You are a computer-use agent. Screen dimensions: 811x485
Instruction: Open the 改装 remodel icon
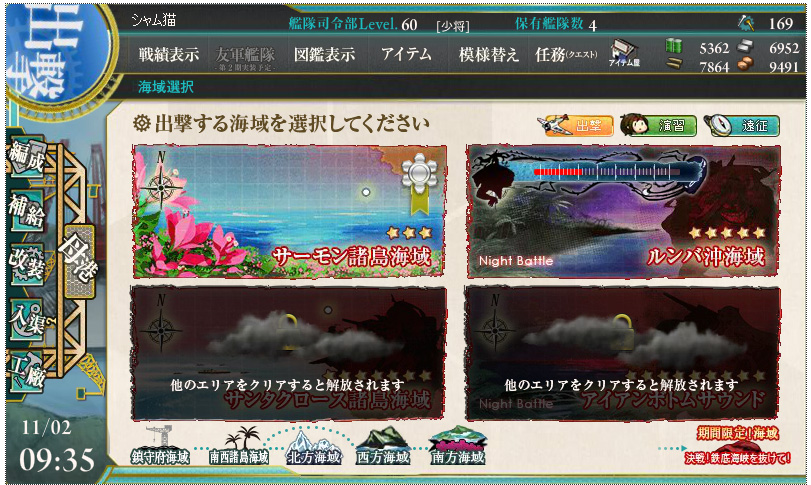[x=26, y=265]
